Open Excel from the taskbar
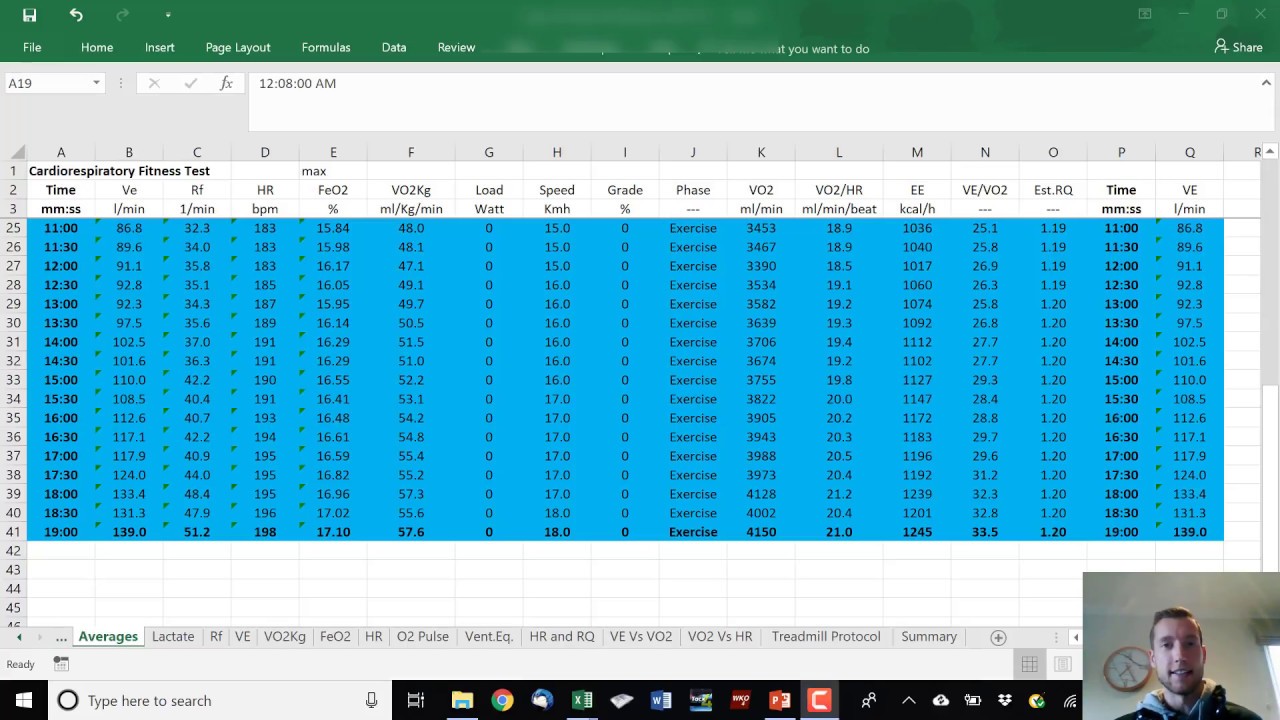The height and width of the screenshot is (720, 1280). pyautogui.click(x=582, y=700)
